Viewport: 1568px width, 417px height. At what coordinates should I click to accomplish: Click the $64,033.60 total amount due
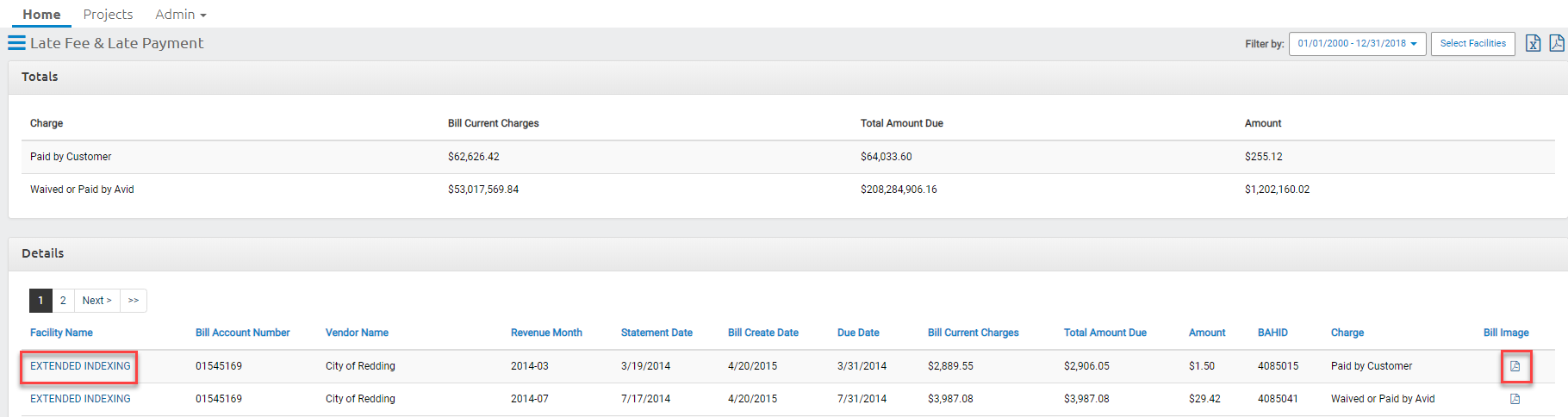click(886, 157)
